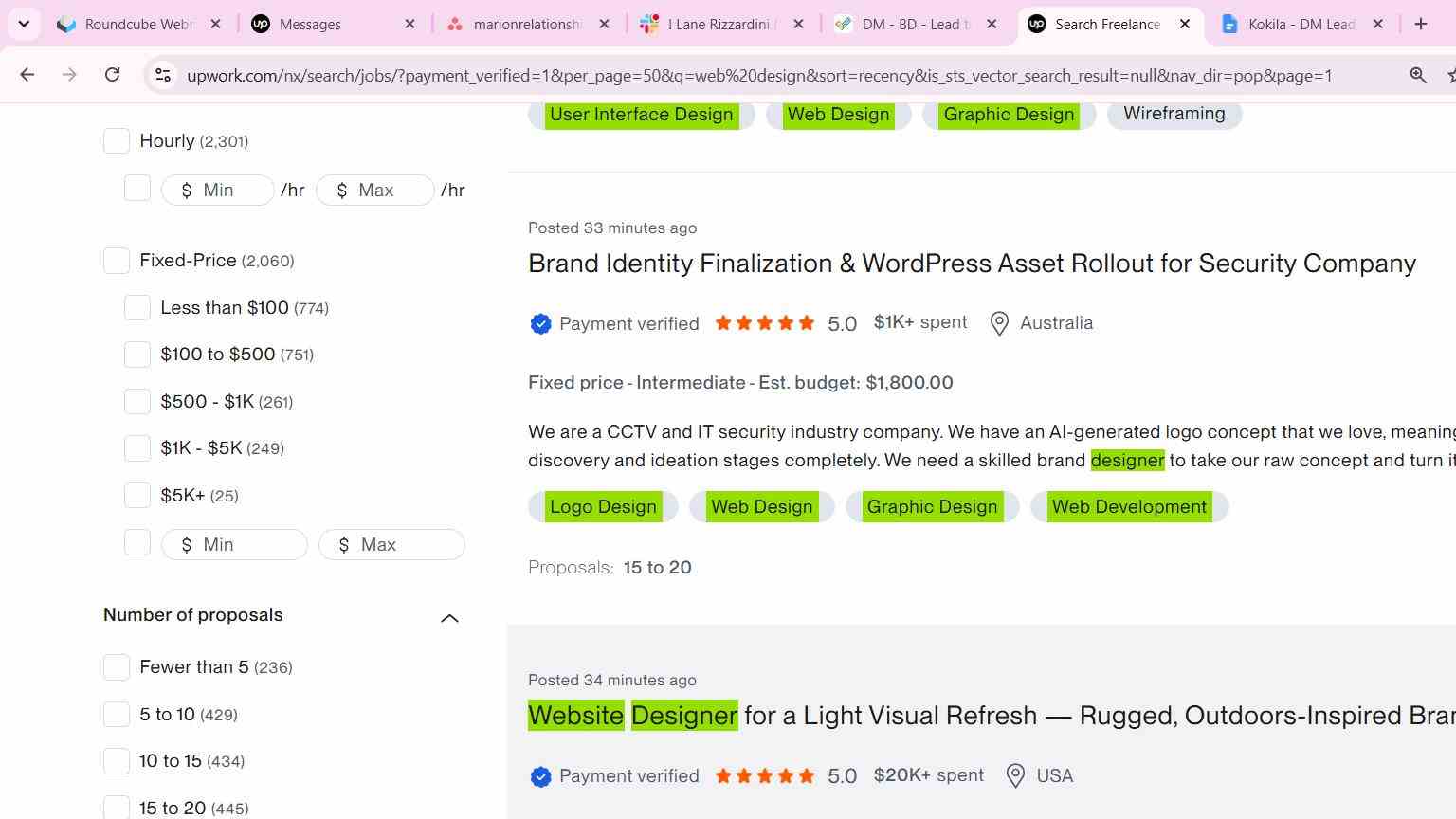Open the Brand Identity Finalization job posting

pyautogui.click(x=972, y=264)
